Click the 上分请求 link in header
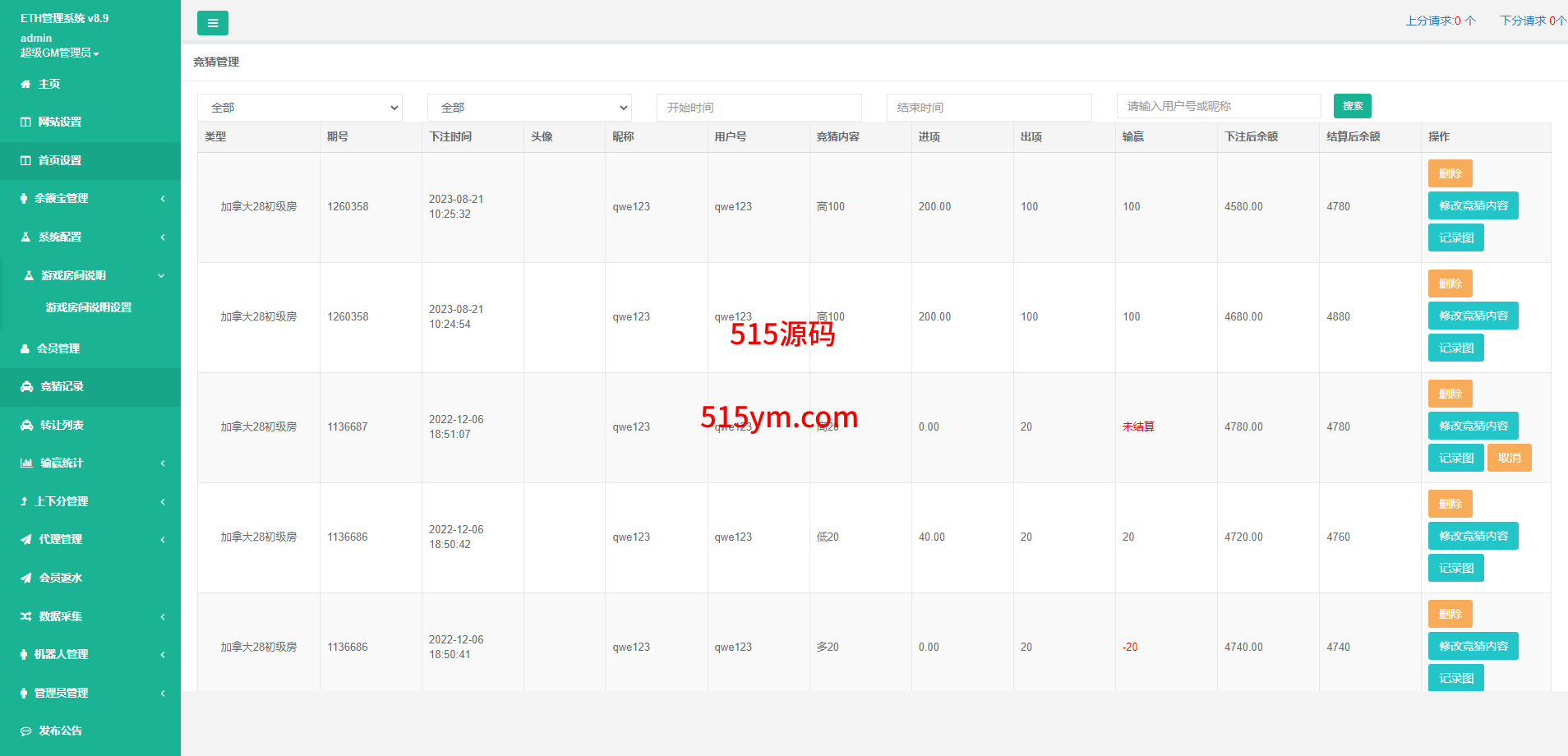This screenshot has width=1568, height=756. [x=1440, y=21]
